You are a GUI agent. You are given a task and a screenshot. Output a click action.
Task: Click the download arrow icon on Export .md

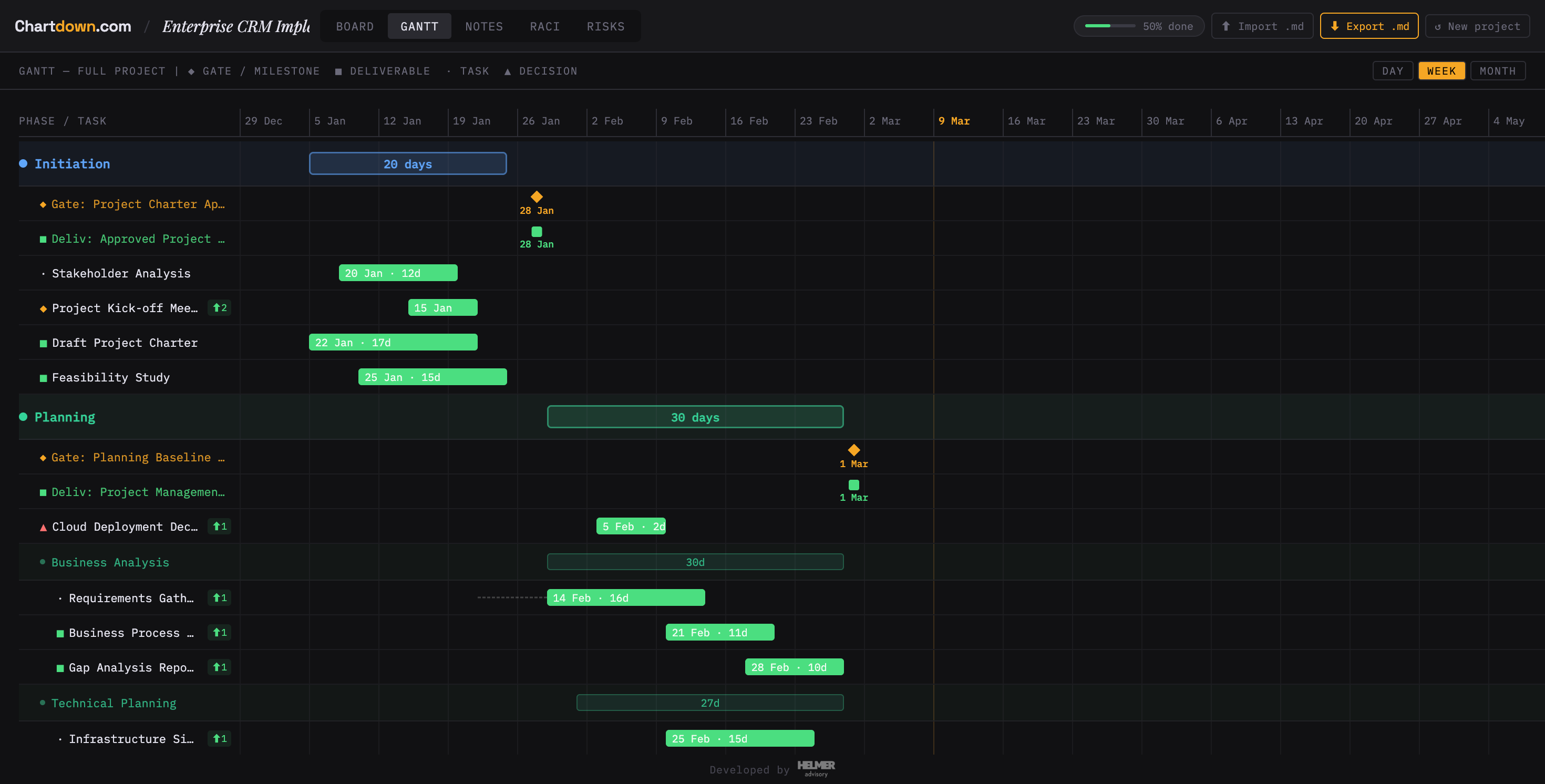tap(1334, 26)
